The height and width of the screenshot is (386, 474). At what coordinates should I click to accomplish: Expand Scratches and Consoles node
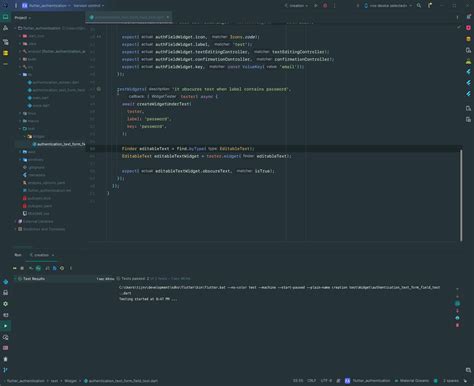pos(16,229)
